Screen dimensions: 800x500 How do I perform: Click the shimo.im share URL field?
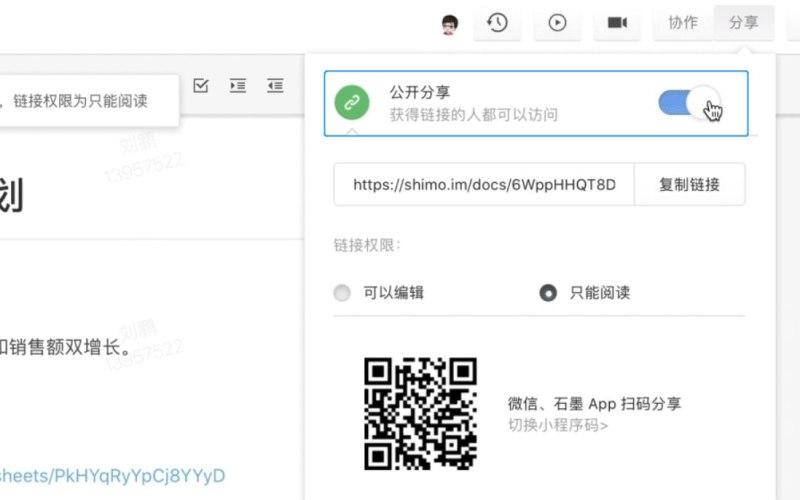point(484,184)
